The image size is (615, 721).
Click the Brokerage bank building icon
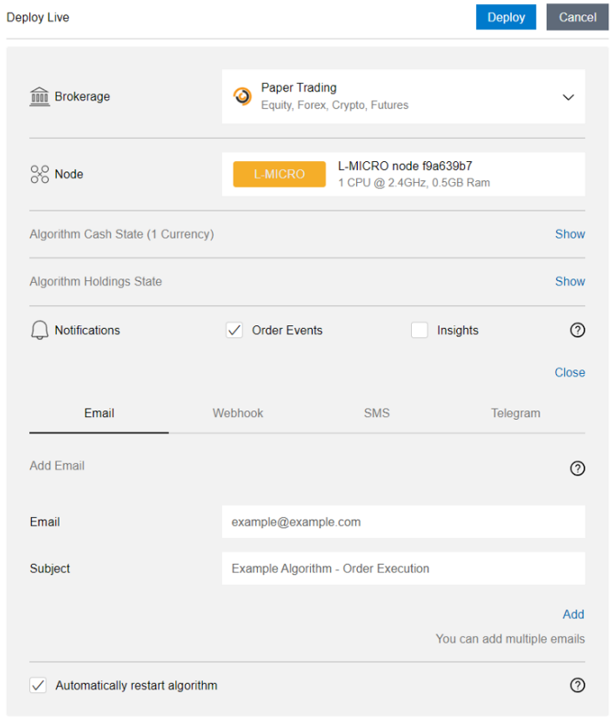click(x=40, y=97)
